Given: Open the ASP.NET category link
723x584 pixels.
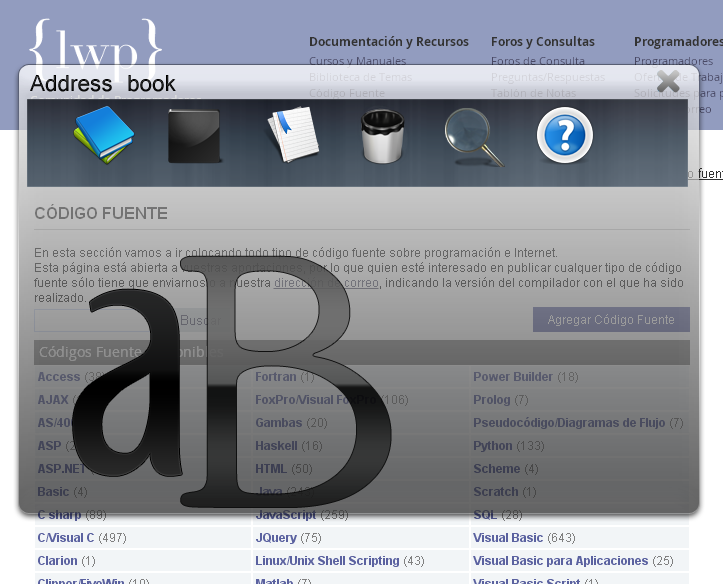Looking at the screenshot, I should pos(61,469).
